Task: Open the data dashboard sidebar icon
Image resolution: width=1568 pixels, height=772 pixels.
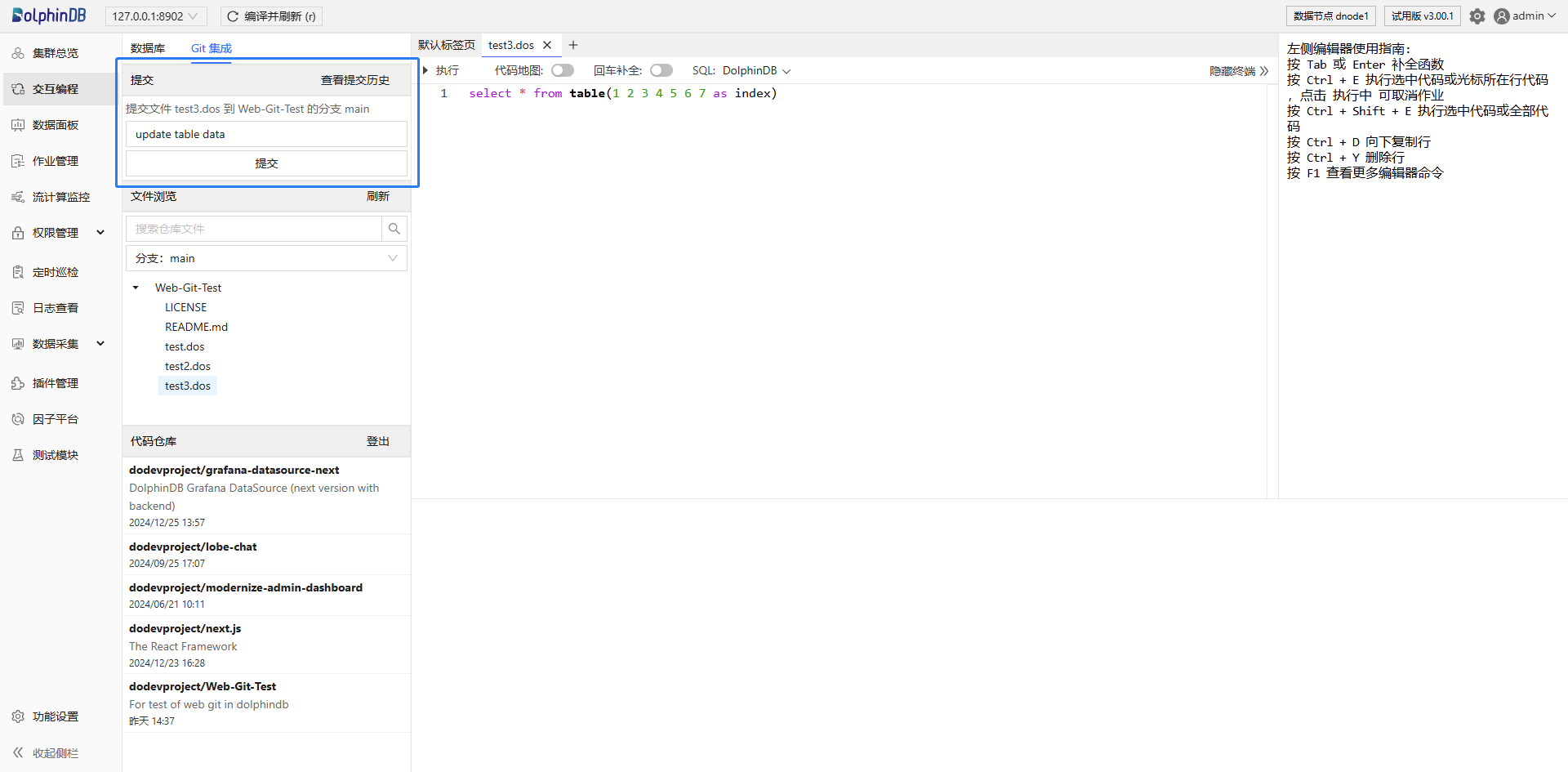Action: pos(18,125)
